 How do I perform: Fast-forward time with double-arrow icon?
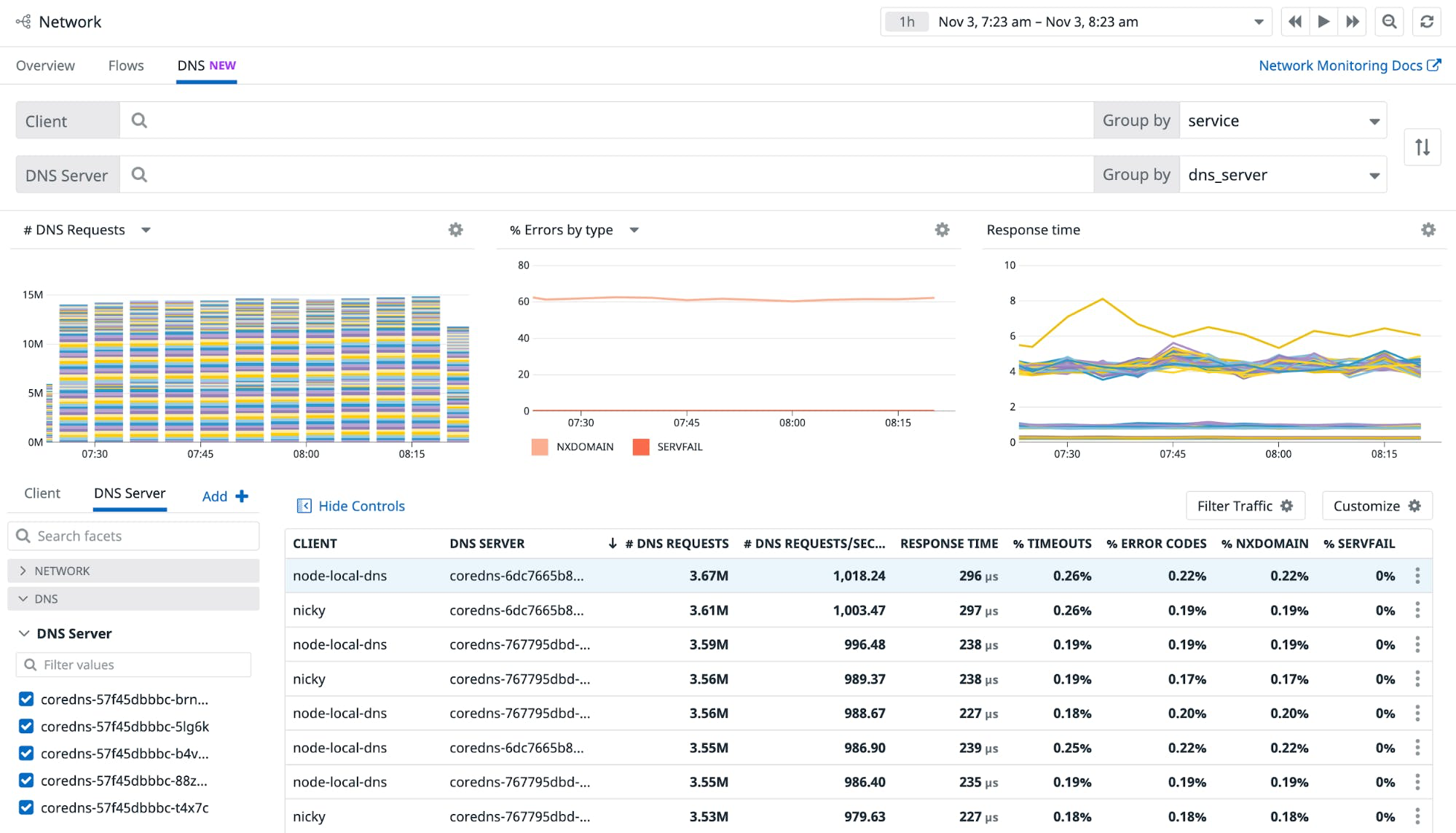click(1353, 21)
